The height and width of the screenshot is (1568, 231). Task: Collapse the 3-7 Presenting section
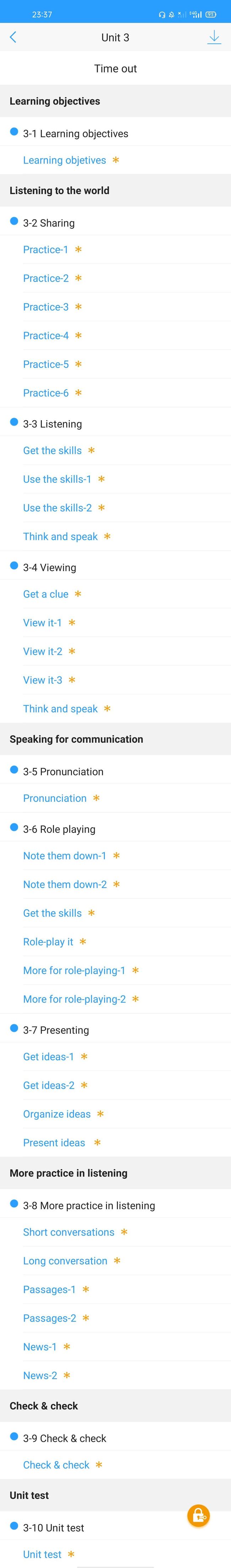click(116, 1030)
